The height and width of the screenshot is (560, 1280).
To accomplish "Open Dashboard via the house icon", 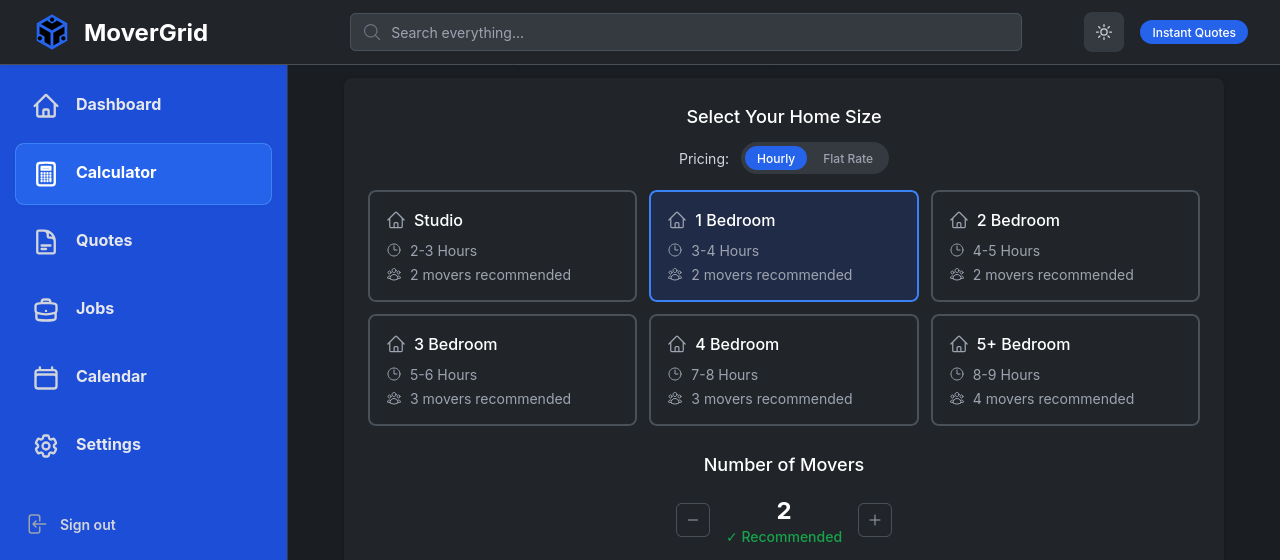I will click(x=46, y=105).
